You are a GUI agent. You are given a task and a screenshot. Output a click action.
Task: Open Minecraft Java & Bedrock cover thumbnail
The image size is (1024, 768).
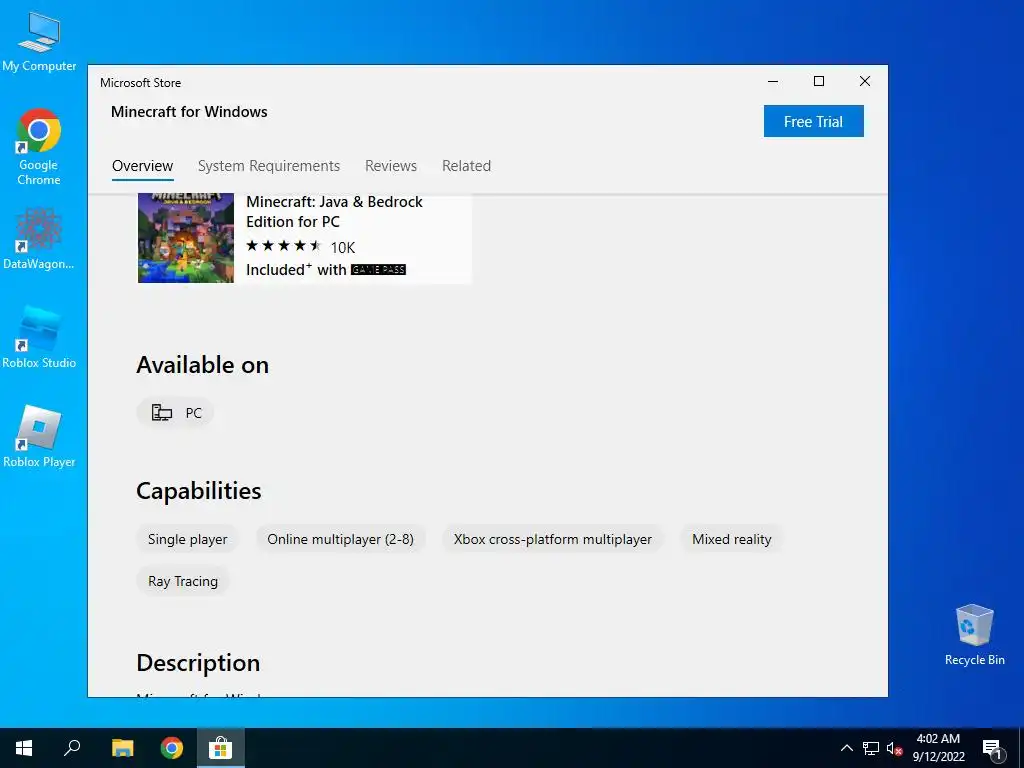click(185, 238)
